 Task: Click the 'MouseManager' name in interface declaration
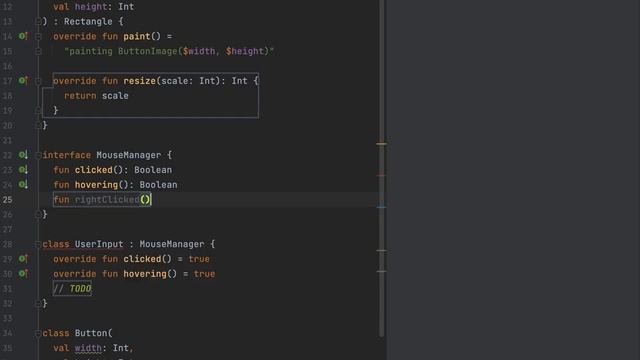[129, 155]
